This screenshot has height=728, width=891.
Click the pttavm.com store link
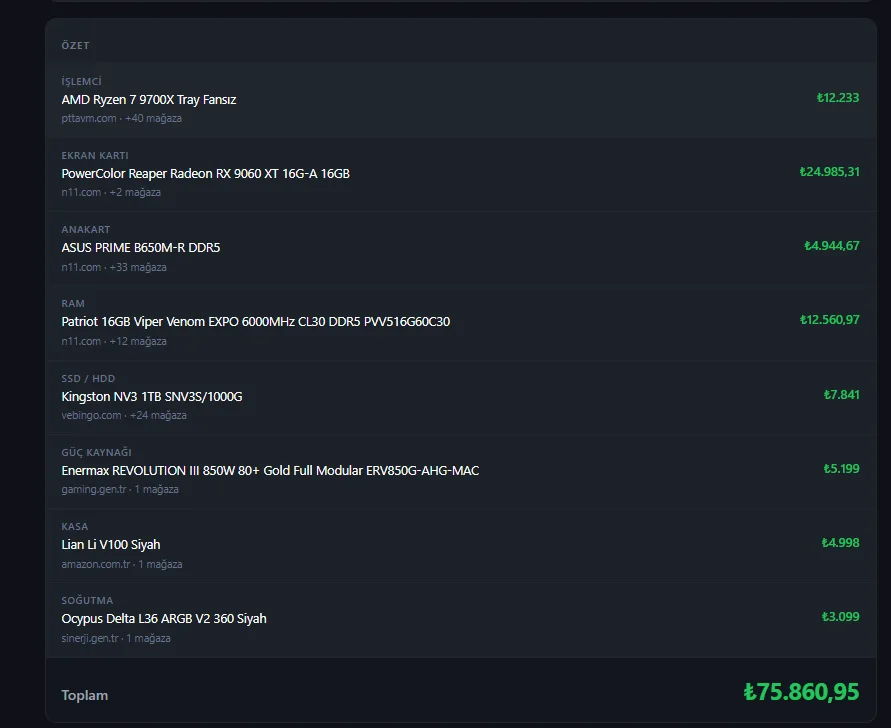(x=89, y=118)
